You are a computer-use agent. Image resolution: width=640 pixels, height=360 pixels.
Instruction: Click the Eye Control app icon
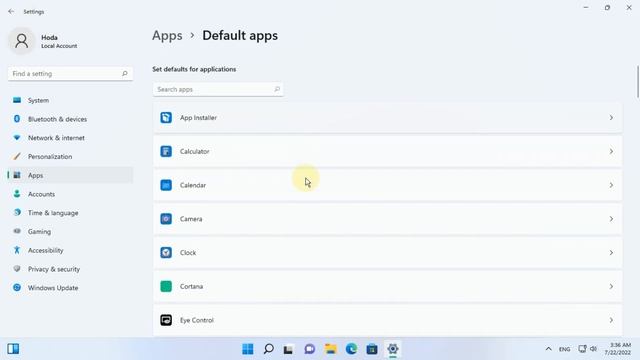point(166,320)
